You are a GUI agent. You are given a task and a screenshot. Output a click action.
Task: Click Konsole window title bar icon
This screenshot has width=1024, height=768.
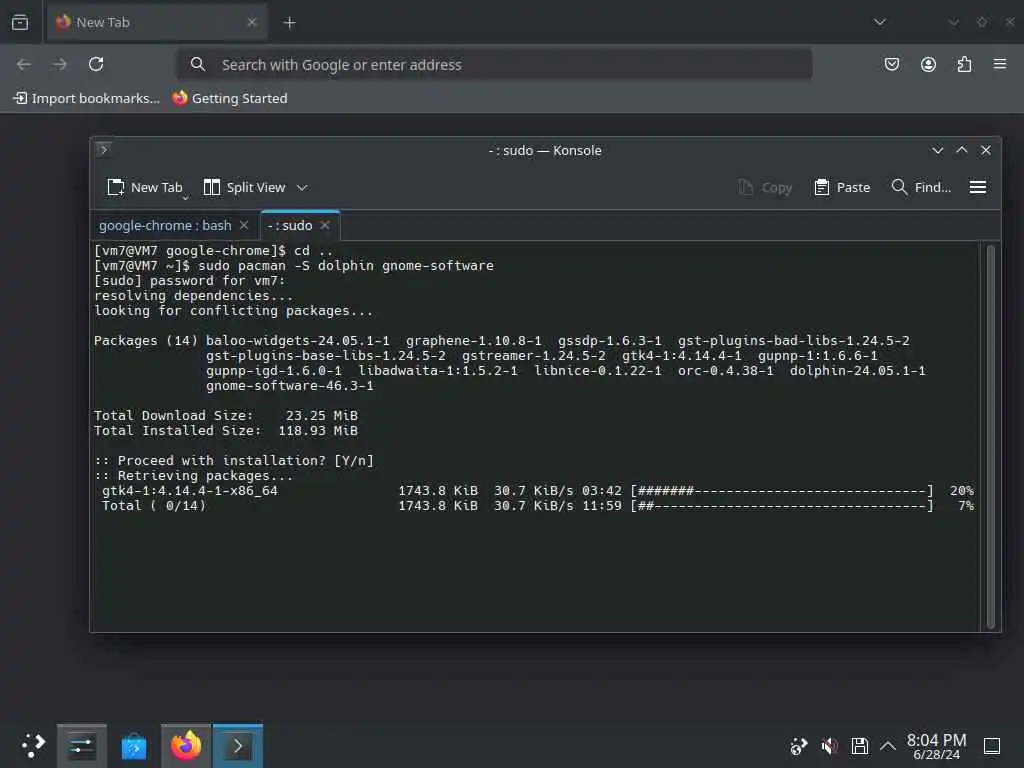[103, 150]
